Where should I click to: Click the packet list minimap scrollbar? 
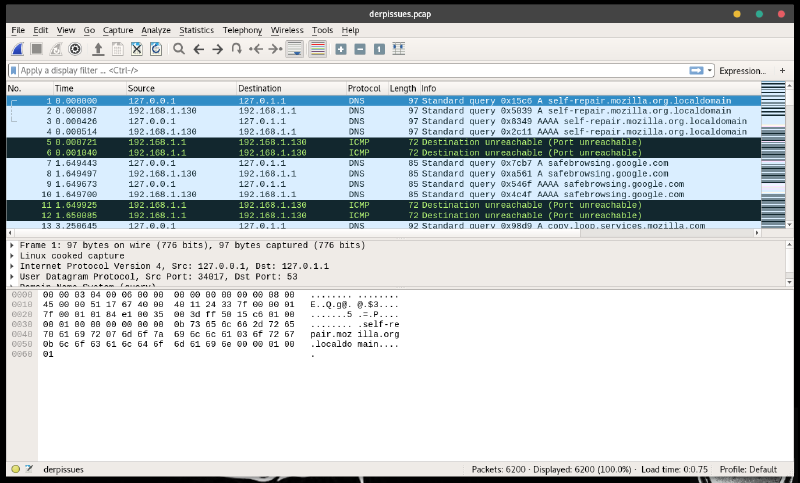click(x=773, y=160)
